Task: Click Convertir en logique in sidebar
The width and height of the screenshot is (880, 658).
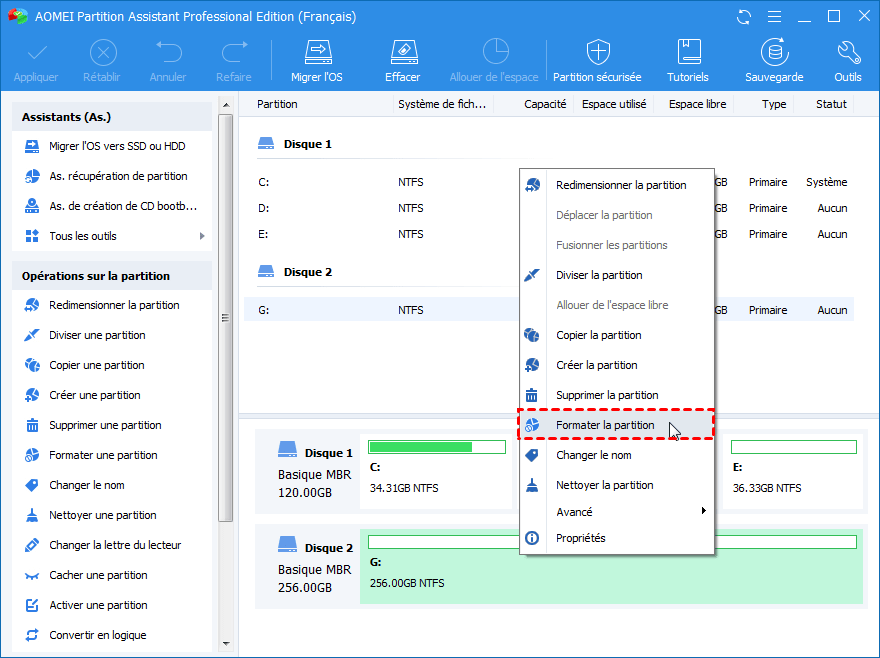Action: click(112, 636)
